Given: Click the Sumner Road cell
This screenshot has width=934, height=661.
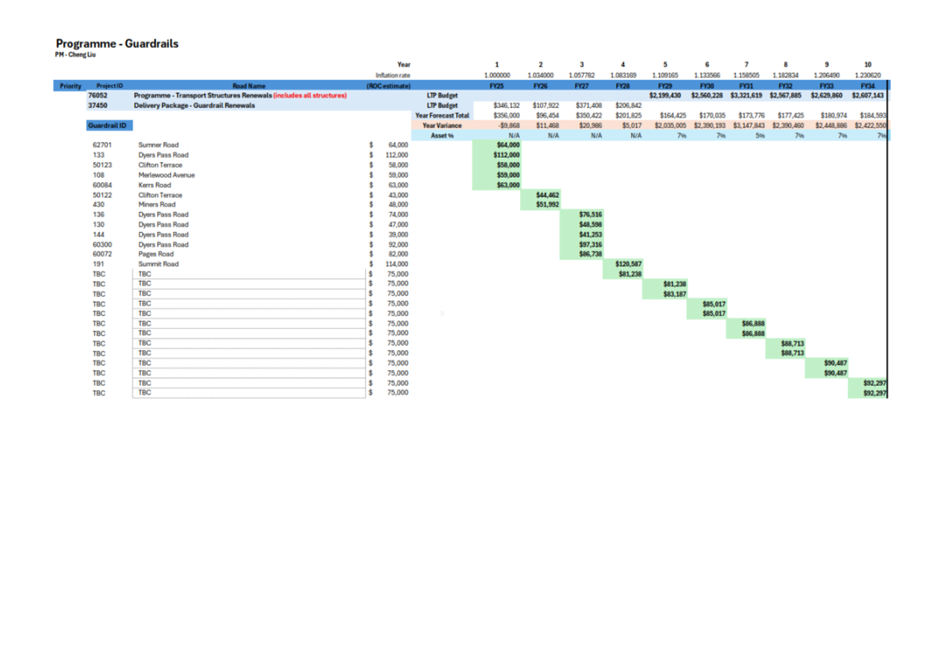Looking at the screenshot, I should point(157,145).
